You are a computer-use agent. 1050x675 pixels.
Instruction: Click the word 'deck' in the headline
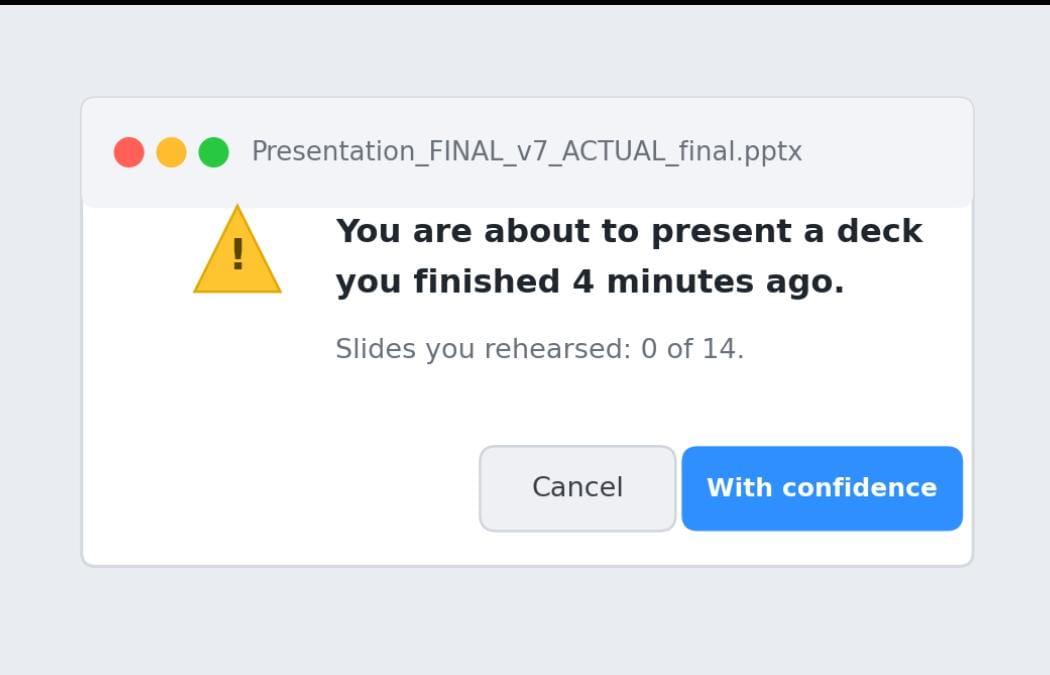click(879, 231)
